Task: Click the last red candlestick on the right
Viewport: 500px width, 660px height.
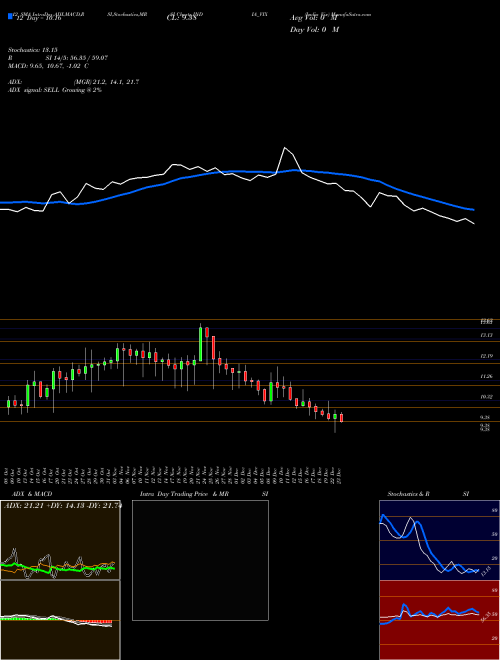Action: point(342,418)
